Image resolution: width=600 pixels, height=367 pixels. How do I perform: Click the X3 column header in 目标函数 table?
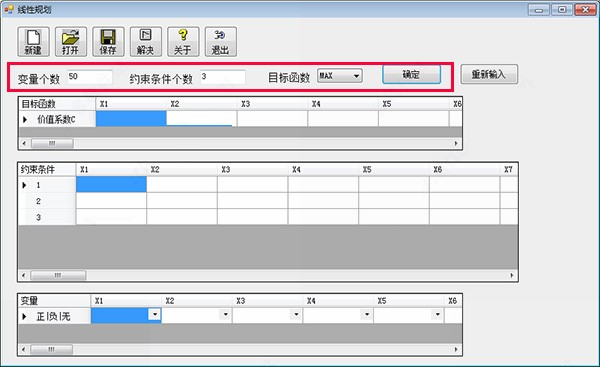coord(272,104)
